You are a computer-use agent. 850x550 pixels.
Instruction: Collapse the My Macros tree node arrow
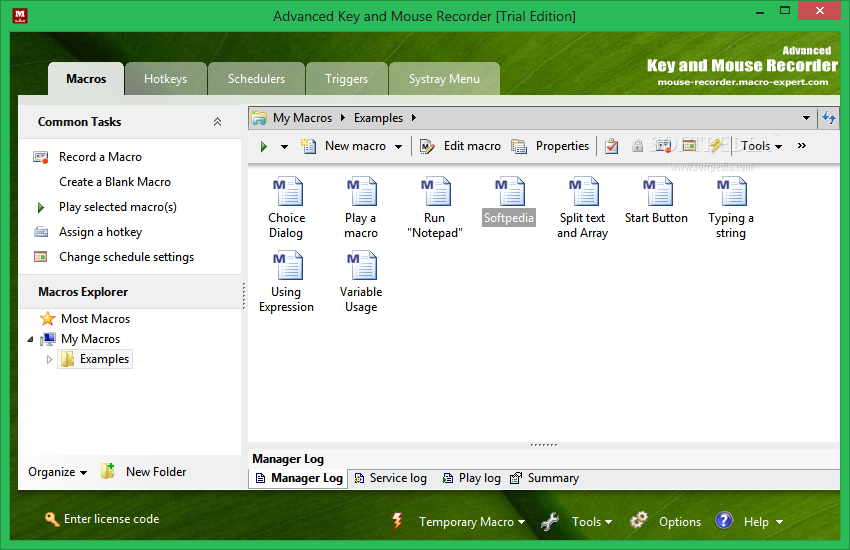pos(30,340)
